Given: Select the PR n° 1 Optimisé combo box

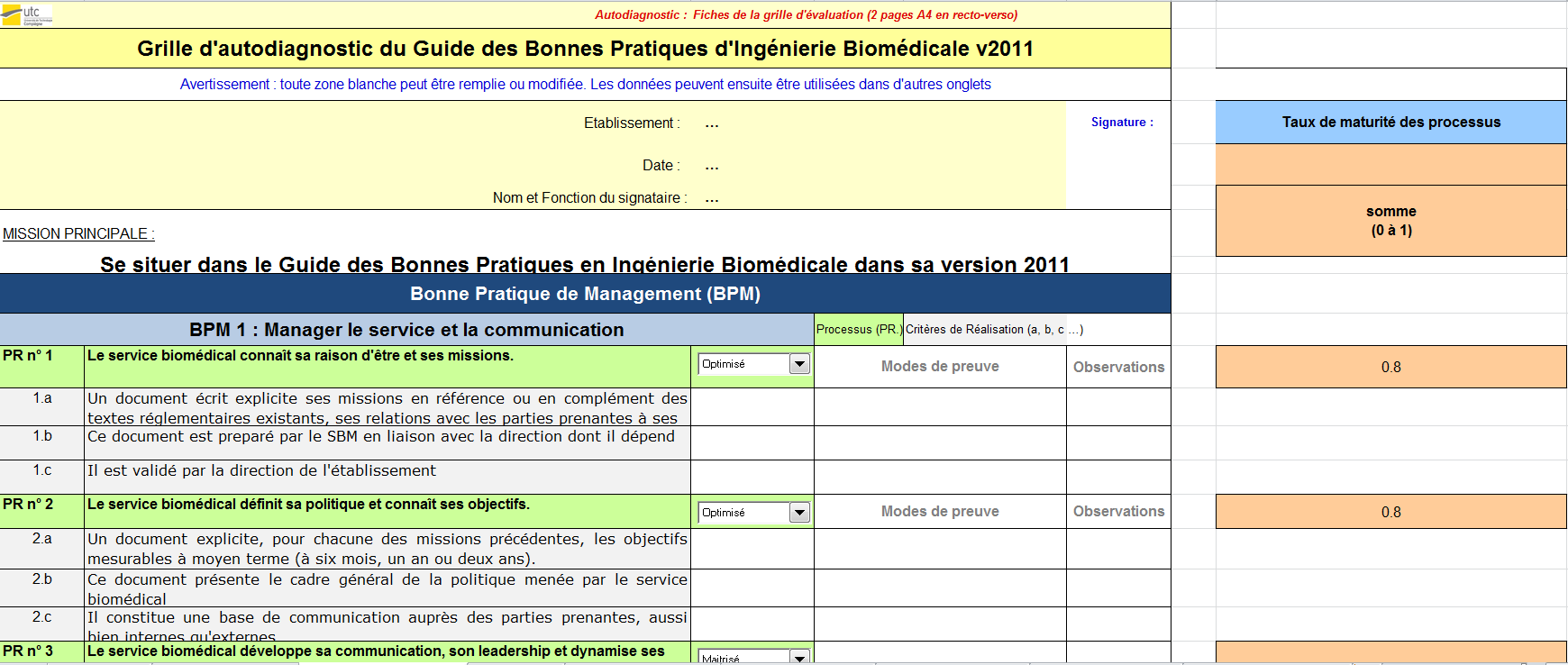Looking at the screenshot, I should (x=753, y=364).
